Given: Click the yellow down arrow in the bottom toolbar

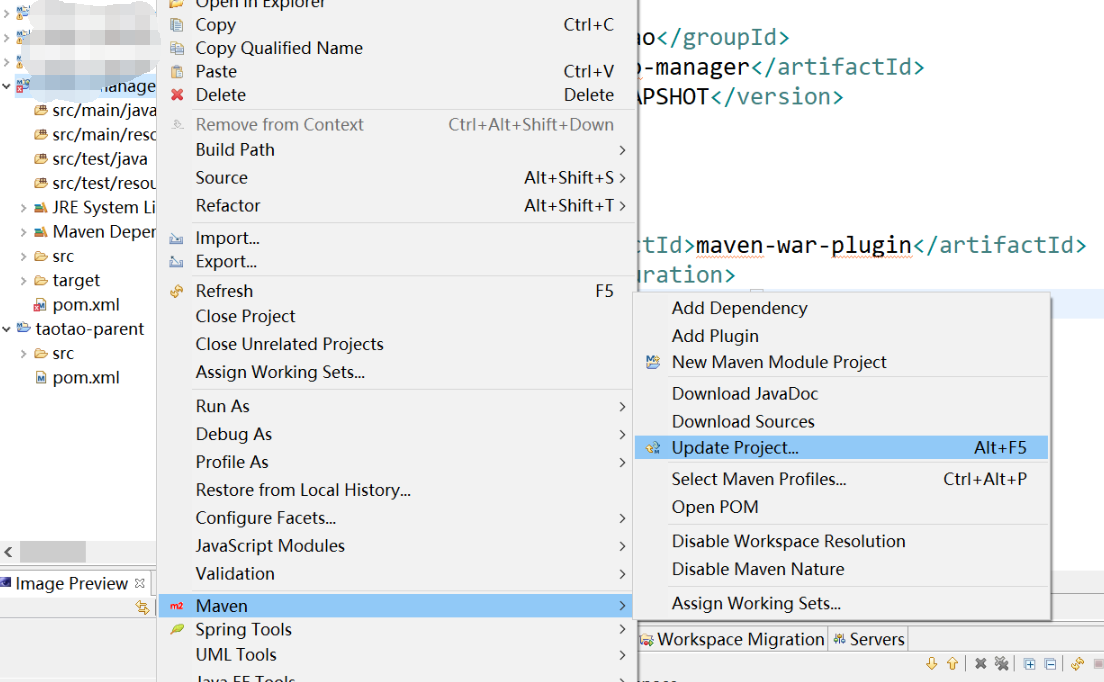Looking at the screenshot, I should coord(932,664).
